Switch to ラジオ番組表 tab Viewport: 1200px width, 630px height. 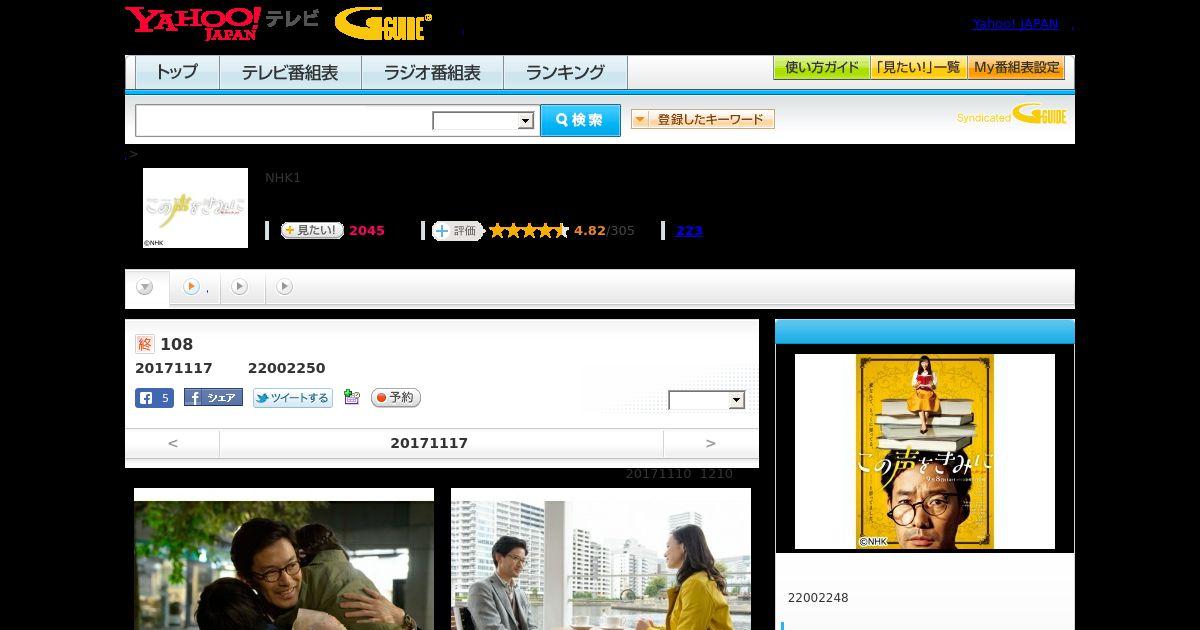[432, 73]
